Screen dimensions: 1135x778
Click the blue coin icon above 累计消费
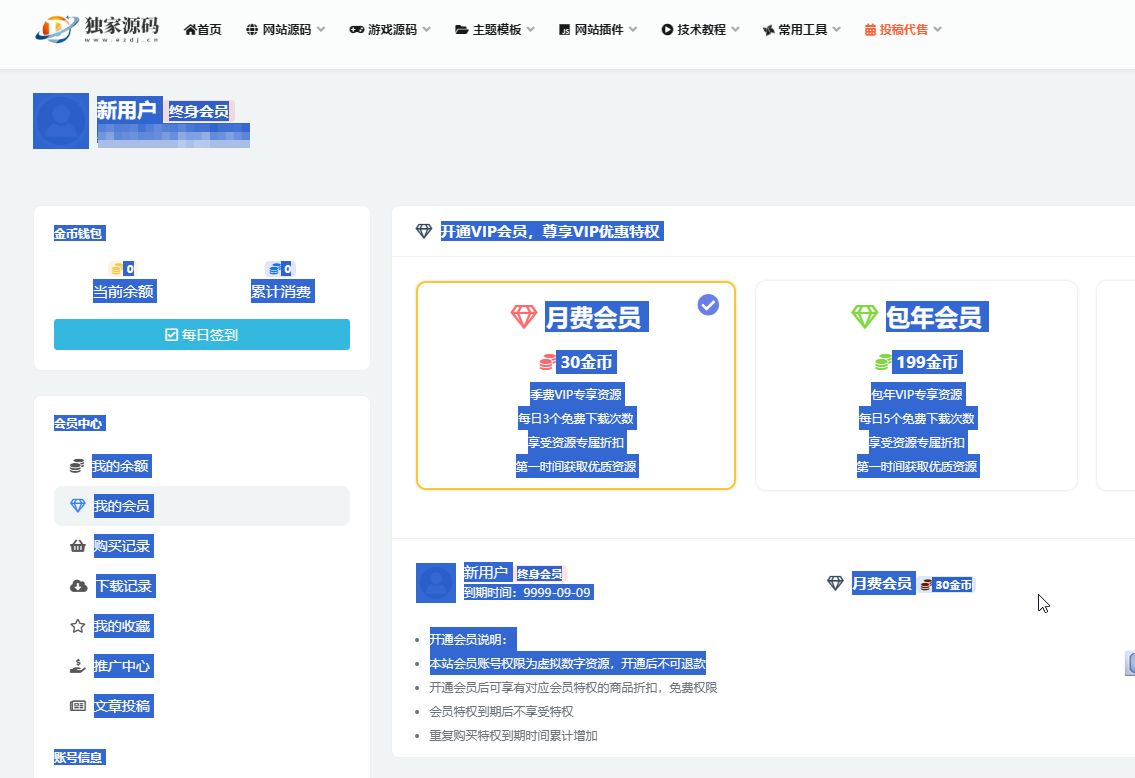click(x=274, y=269)
